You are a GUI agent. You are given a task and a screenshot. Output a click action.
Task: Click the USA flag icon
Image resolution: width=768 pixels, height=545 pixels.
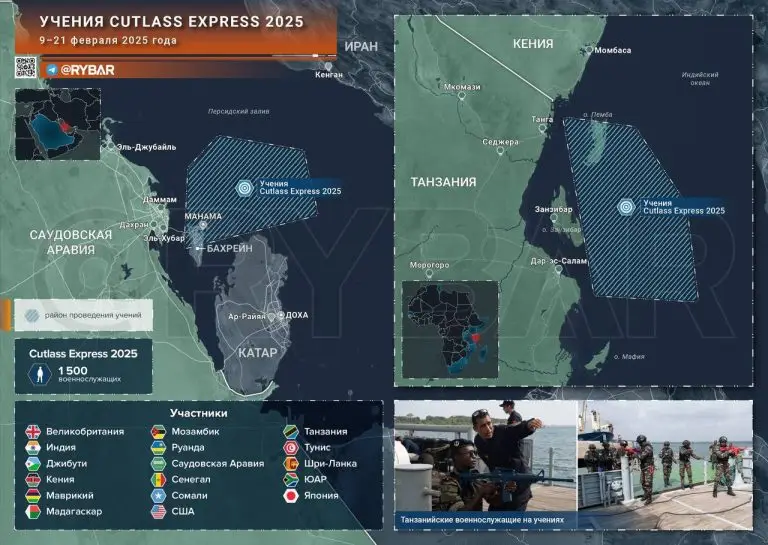pyautogui.click(x=159, y=512)
